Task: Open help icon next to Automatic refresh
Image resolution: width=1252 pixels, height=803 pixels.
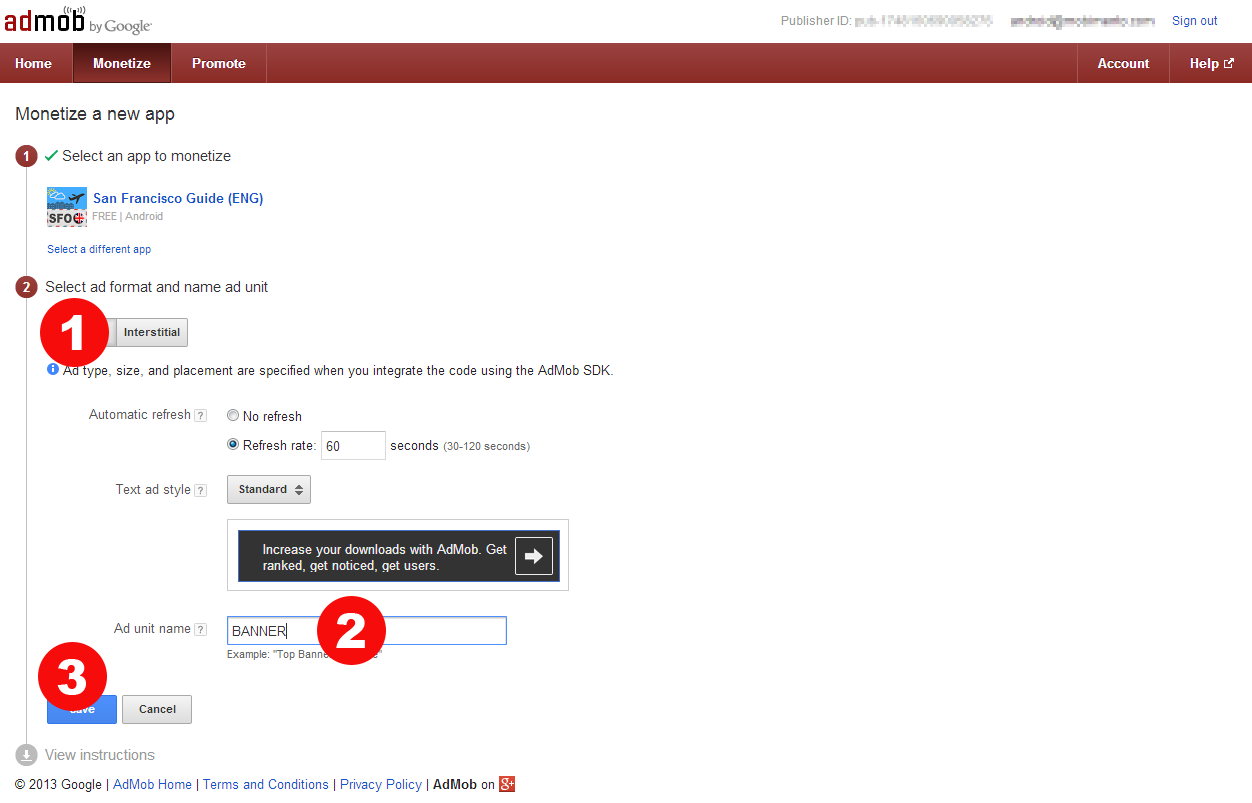Action: click(x=201, y=415)
